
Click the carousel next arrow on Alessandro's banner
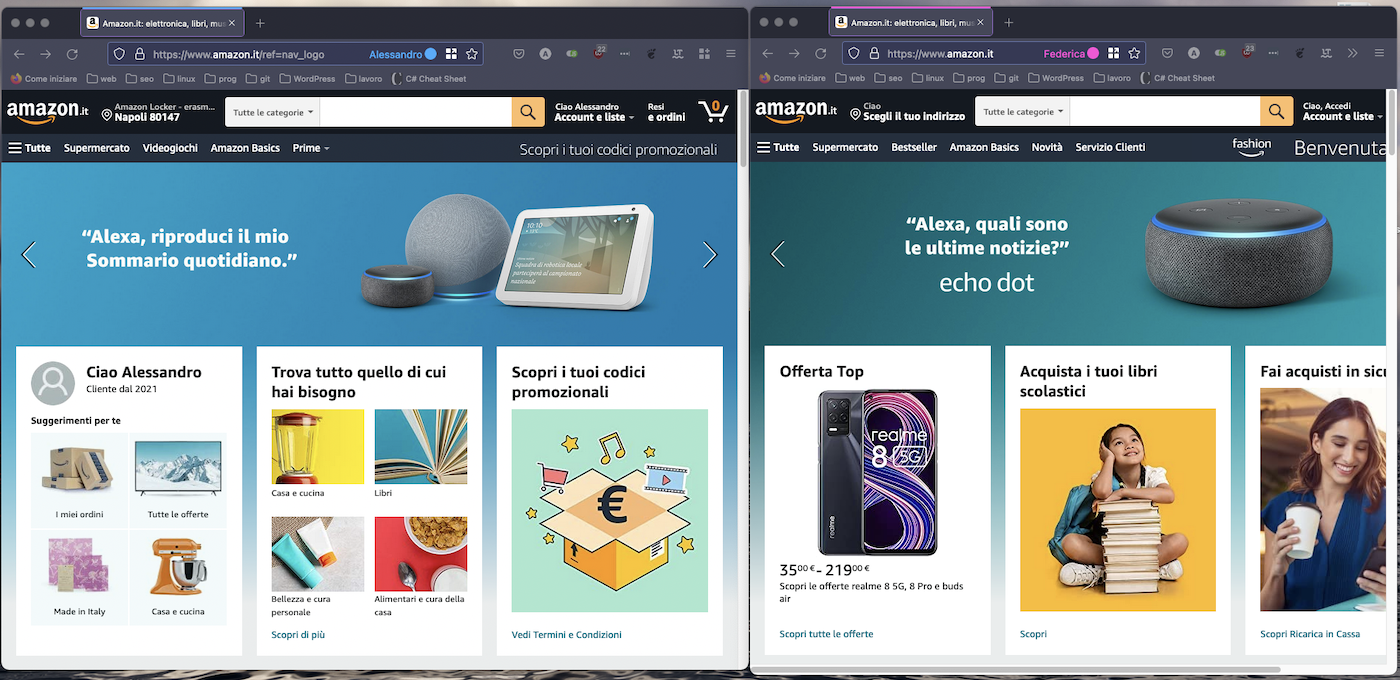tap(710, 255)
